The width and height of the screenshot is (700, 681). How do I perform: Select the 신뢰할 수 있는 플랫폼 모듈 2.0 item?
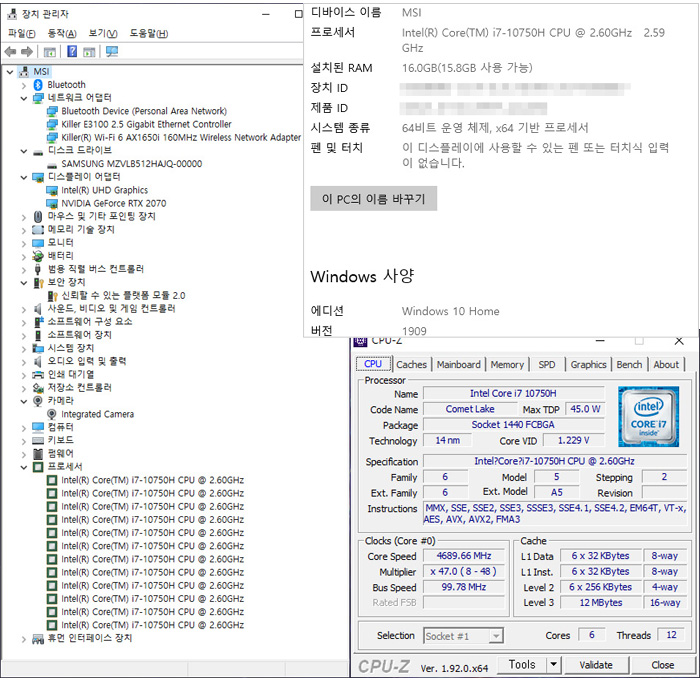(123, 296)
